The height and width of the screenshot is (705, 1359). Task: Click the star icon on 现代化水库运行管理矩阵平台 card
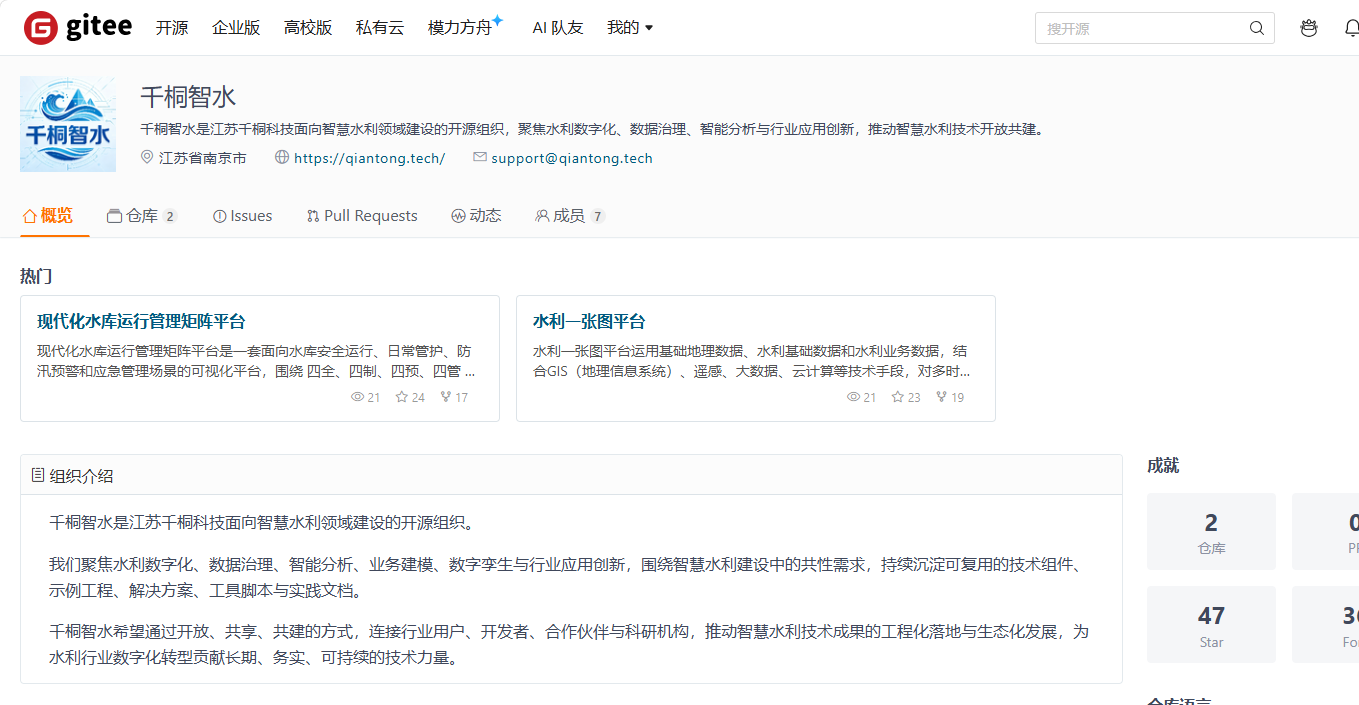point(402,397)
